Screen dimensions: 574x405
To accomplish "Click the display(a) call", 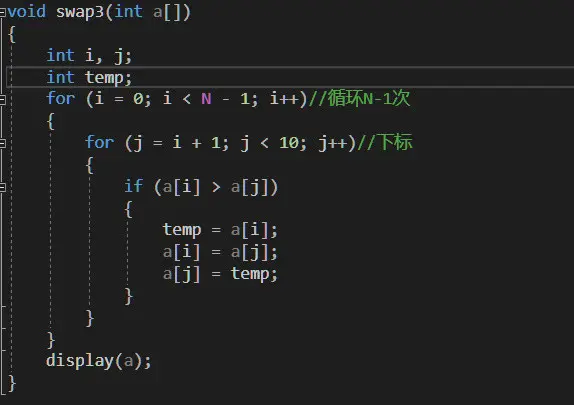I will [98, 361].
